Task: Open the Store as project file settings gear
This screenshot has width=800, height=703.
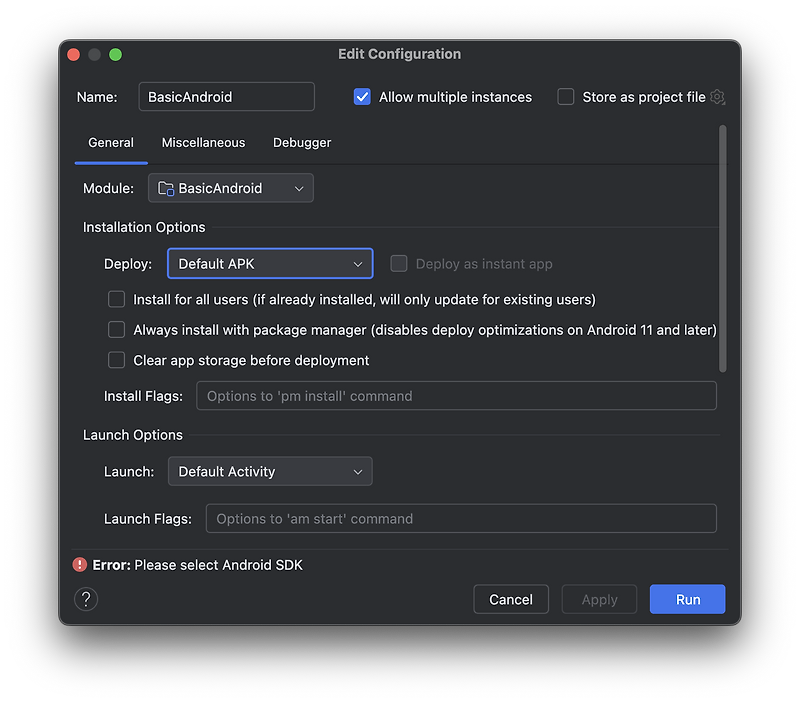Action: 716,97
